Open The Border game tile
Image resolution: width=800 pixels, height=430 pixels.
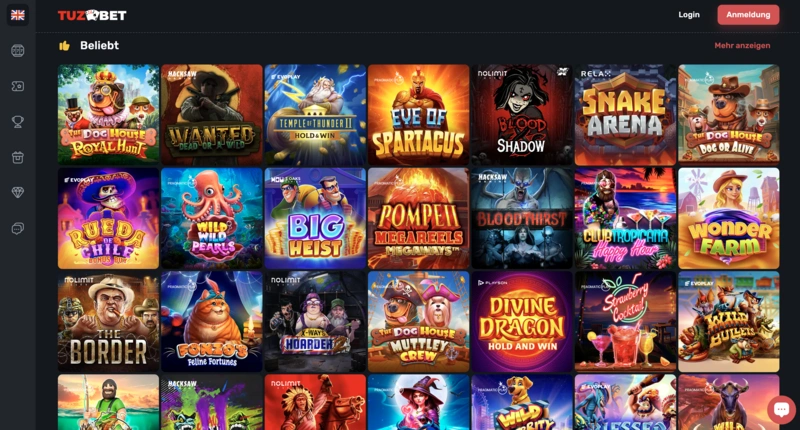pos(108,322)
